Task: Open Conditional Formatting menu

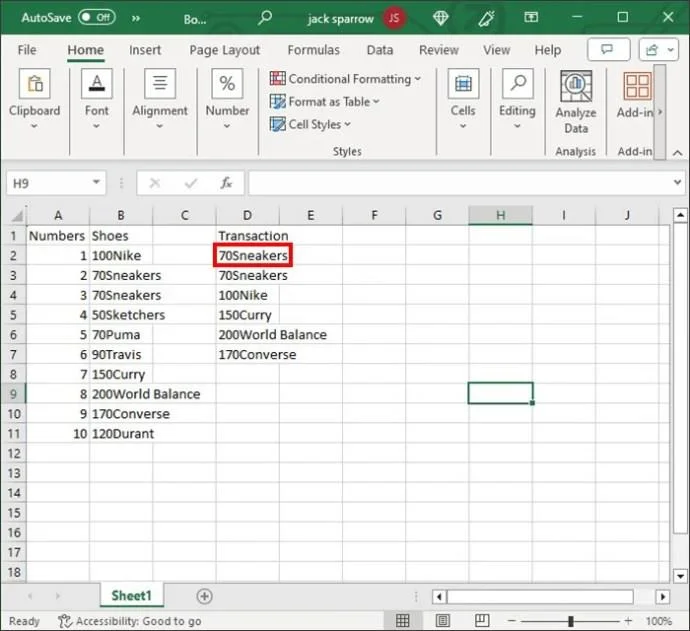Action: [345, 79]
